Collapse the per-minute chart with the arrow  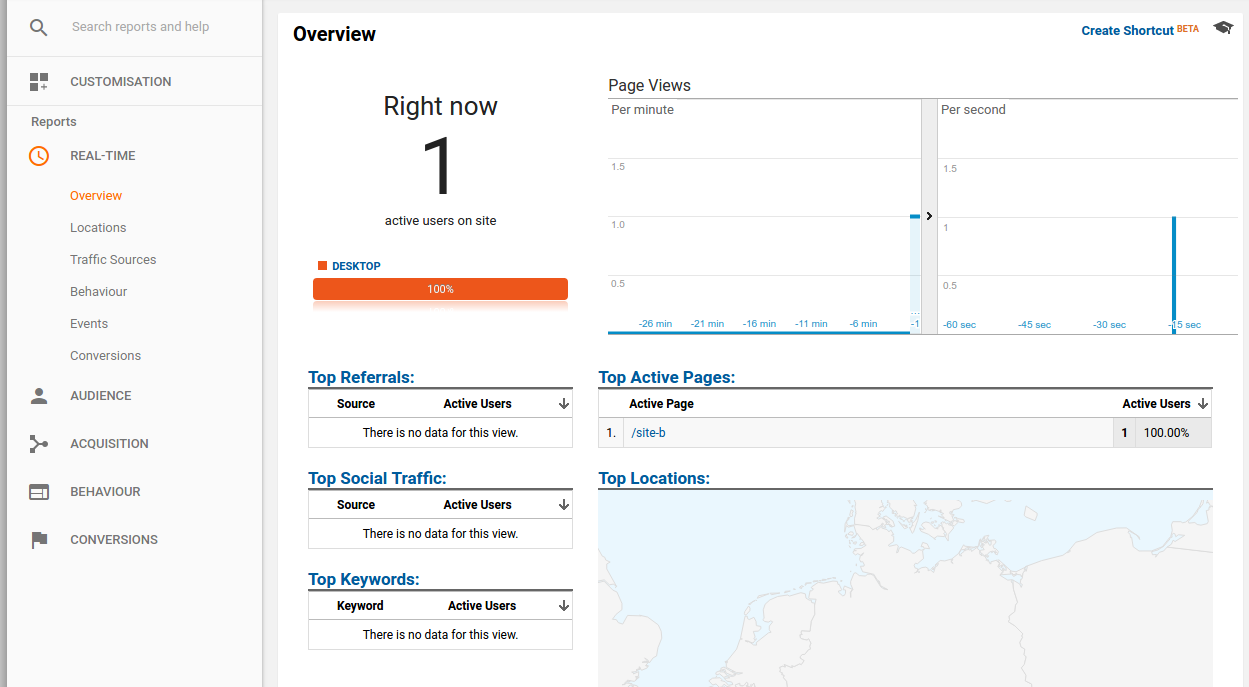(x=929, y=216)
